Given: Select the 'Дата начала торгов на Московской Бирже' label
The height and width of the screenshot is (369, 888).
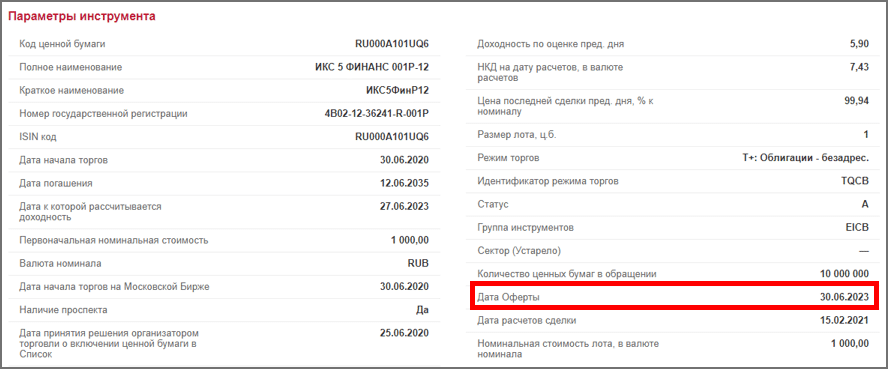Looking at the screenshot, I should [x=114, y=286].
